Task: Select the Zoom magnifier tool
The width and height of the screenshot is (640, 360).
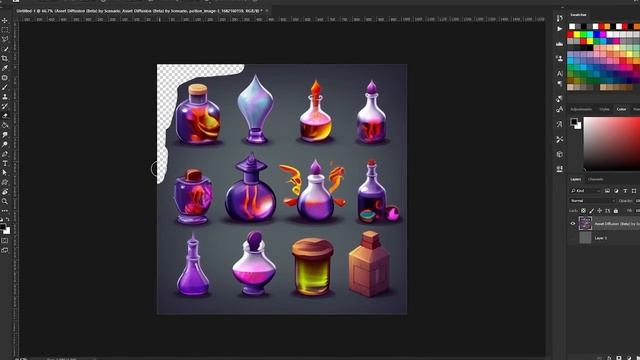Action: (x=5, y=201)
